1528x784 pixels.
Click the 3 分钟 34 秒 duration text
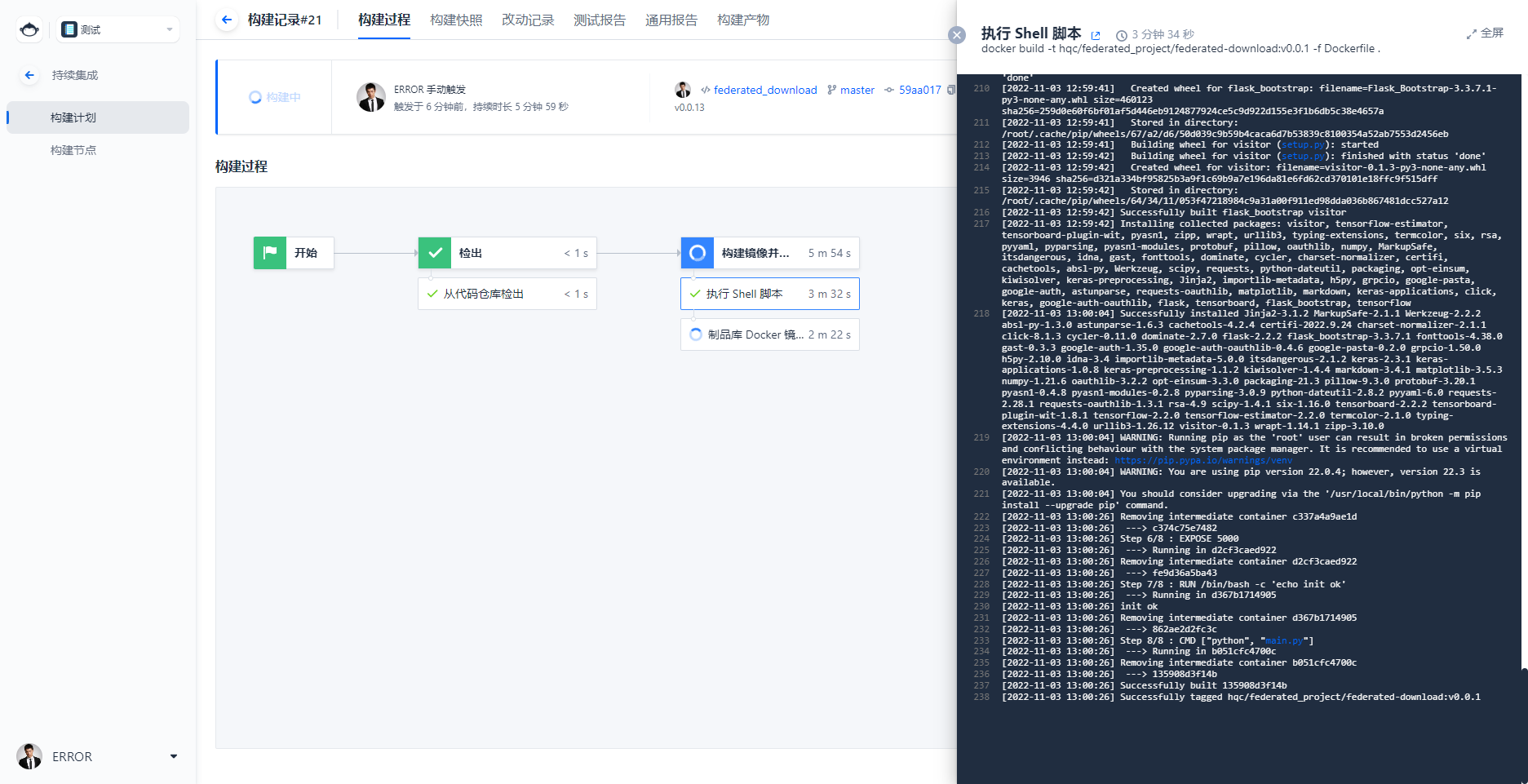pyautogui.click(x=1163, y=34)
